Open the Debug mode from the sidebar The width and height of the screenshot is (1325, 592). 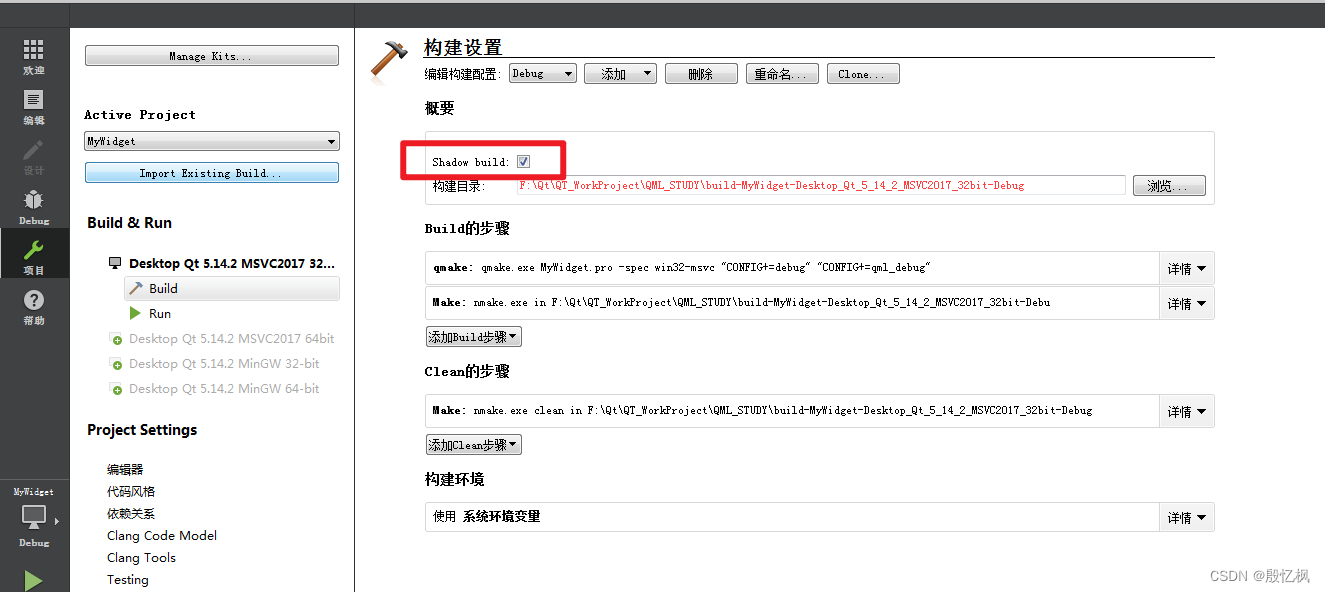click(33, 207)
